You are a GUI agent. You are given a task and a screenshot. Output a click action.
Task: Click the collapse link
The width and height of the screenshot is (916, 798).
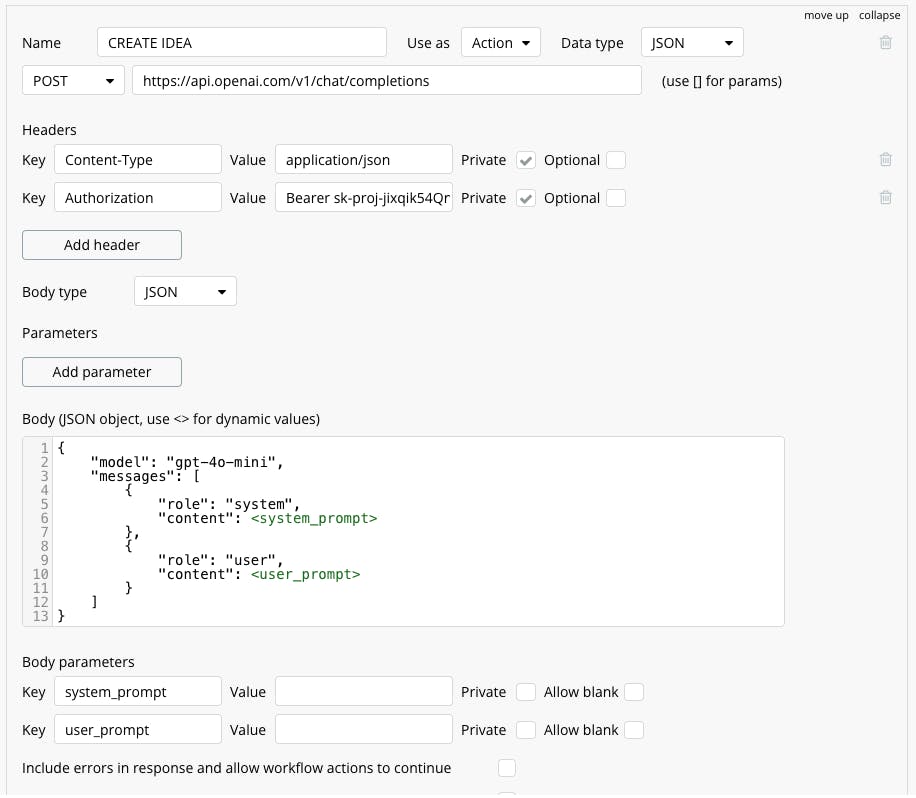(x=879, y=15)
